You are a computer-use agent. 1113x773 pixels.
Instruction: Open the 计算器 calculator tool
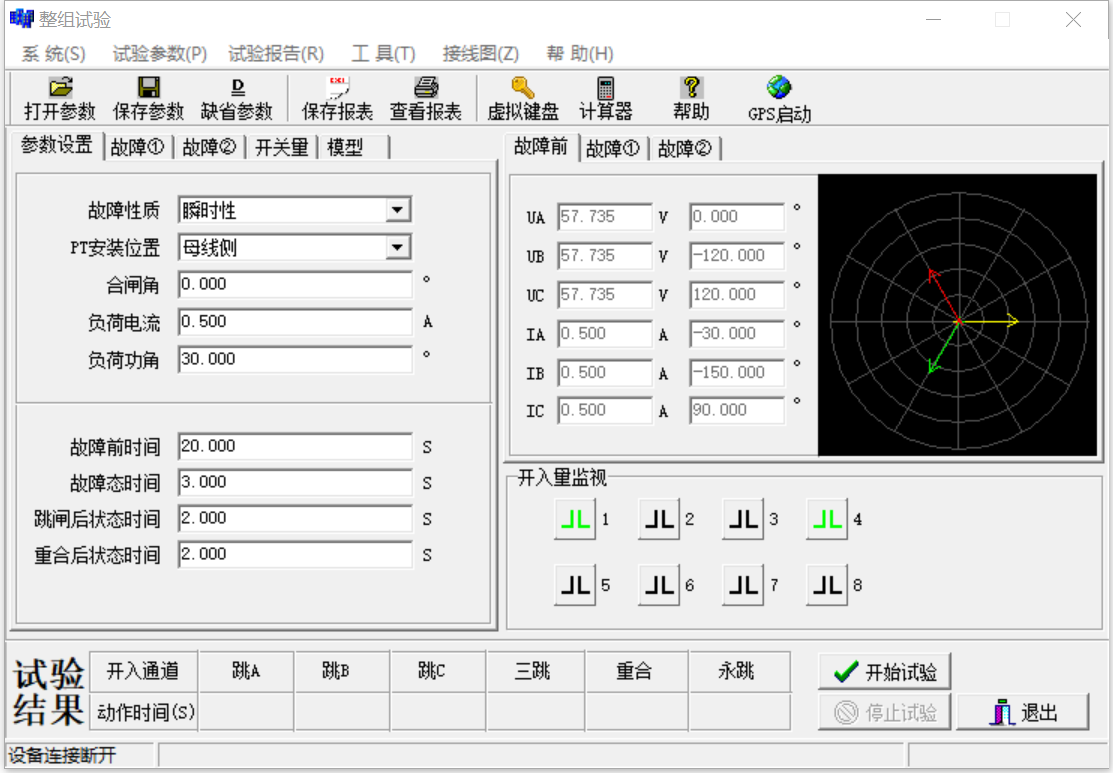(606, 88)
